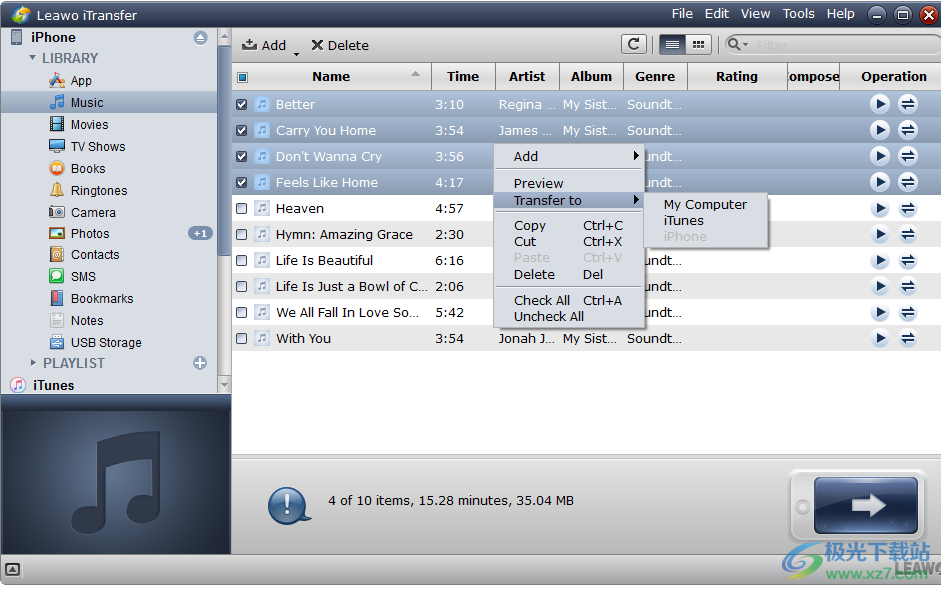Transfer the song Carry You Home
The width and height of the screenshot is (941, 590).
tap(908, 130)
